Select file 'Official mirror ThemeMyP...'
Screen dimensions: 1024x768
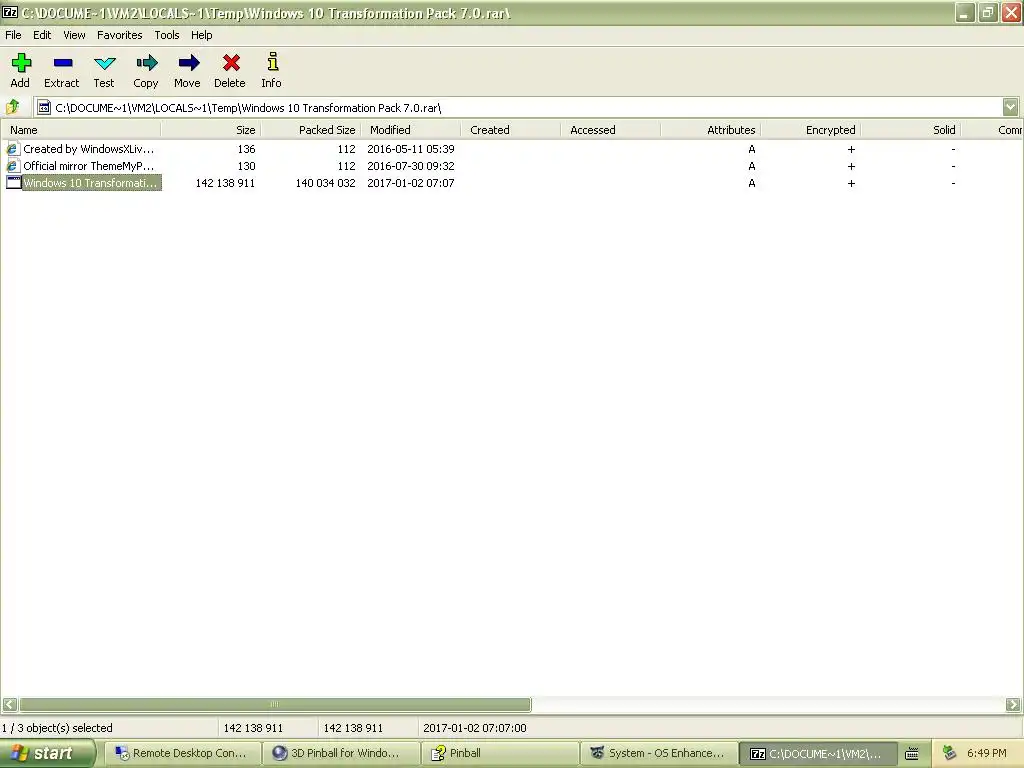pyautogui.click(x=89, y=166)
